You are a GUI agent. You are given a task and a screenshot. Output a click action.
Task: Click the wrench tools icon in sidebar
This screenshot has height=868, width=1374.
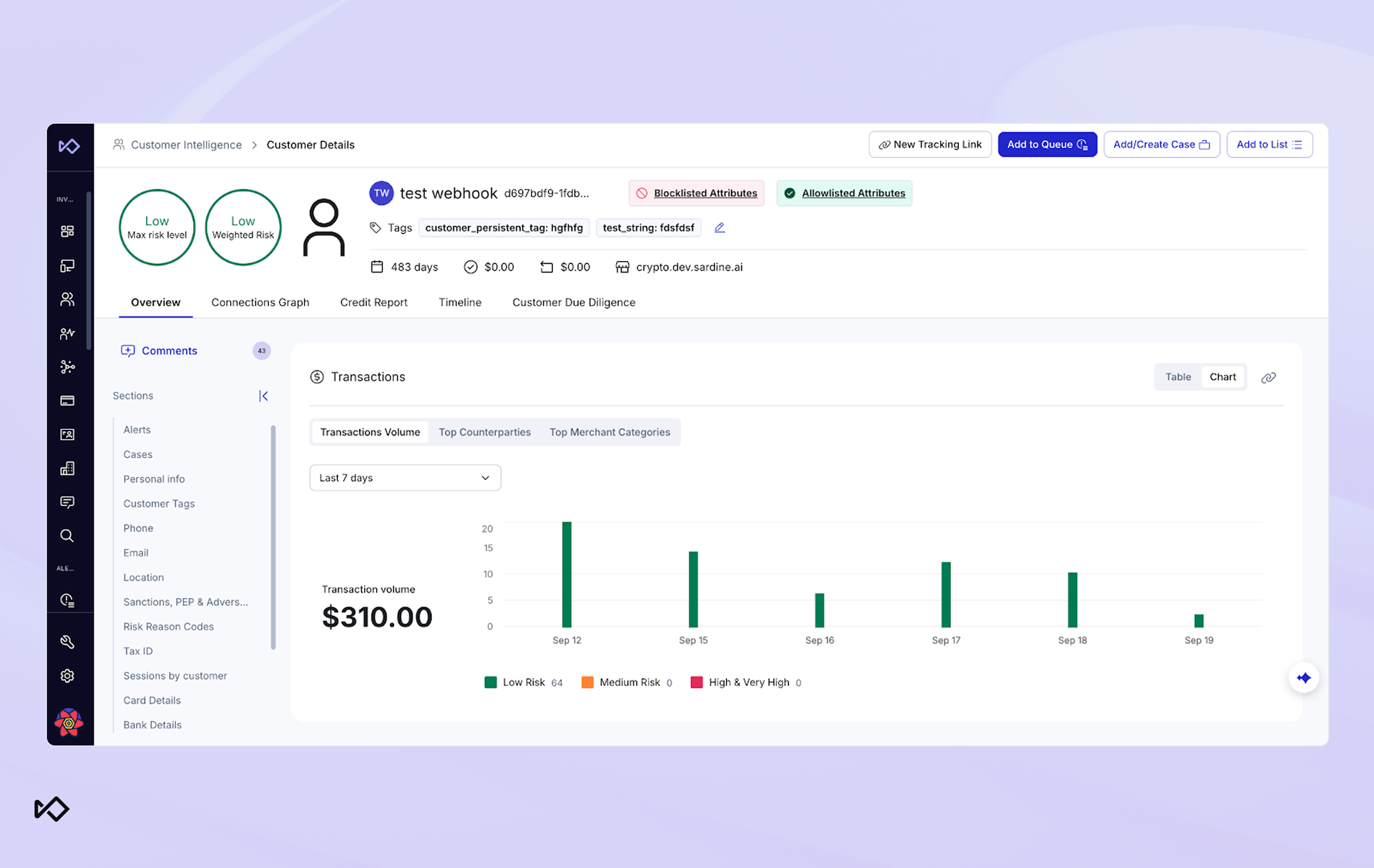[67, 642]
